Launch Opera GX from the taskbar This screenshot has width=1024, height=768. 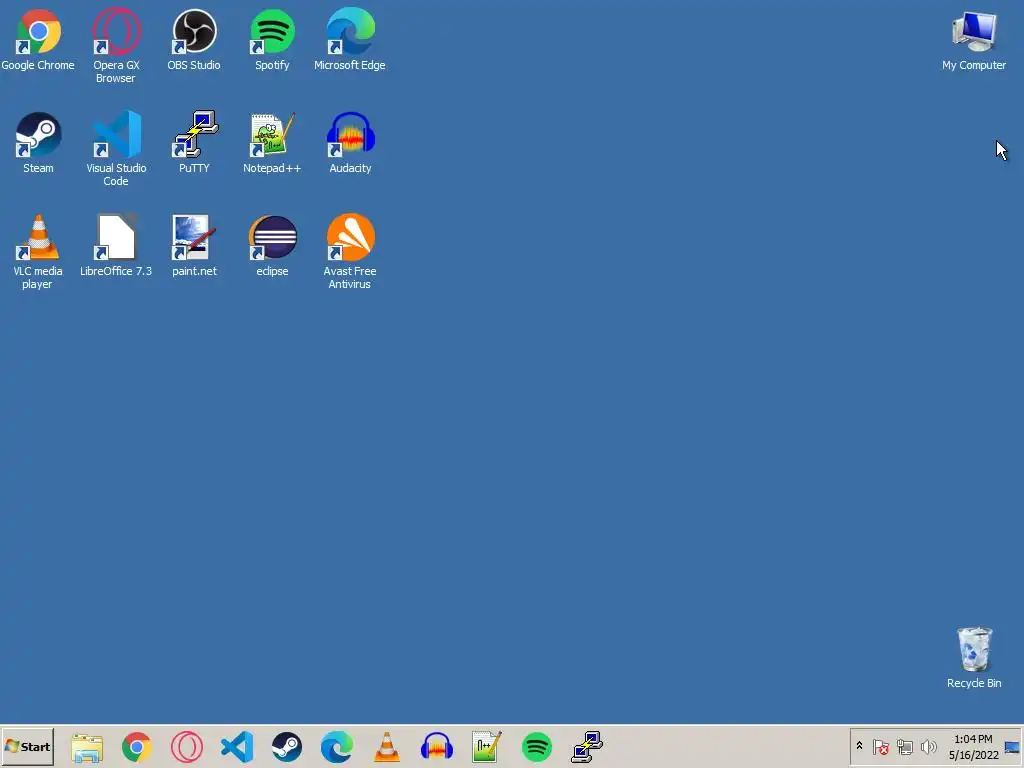(x=187, y=747)
